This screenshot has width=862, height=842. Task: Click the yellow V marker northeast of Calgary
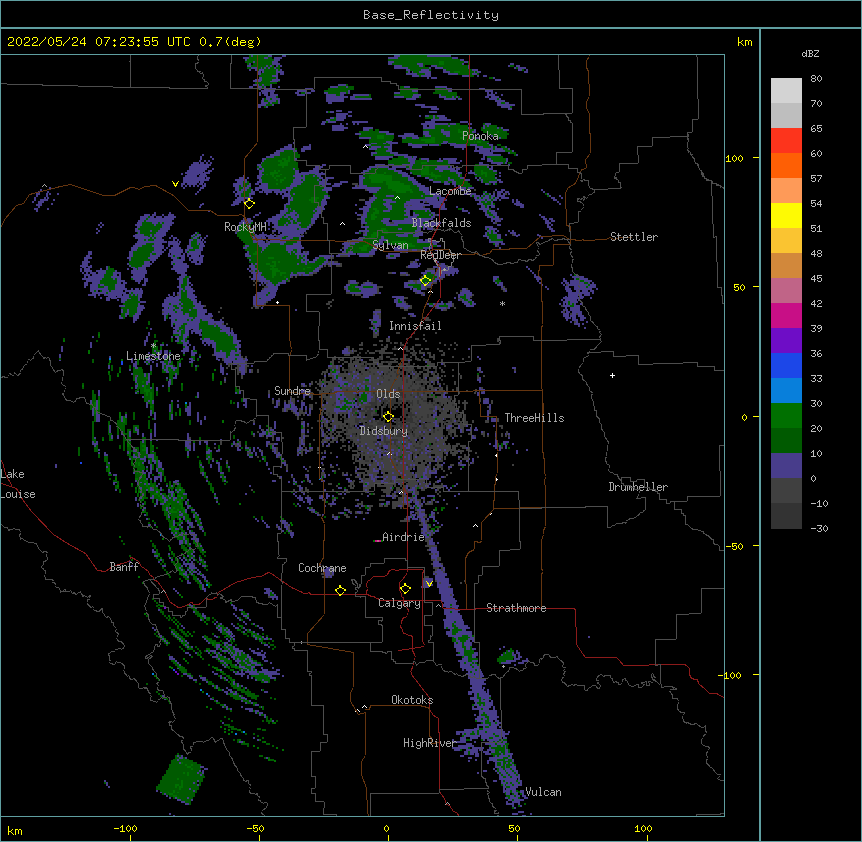point(429,584)
